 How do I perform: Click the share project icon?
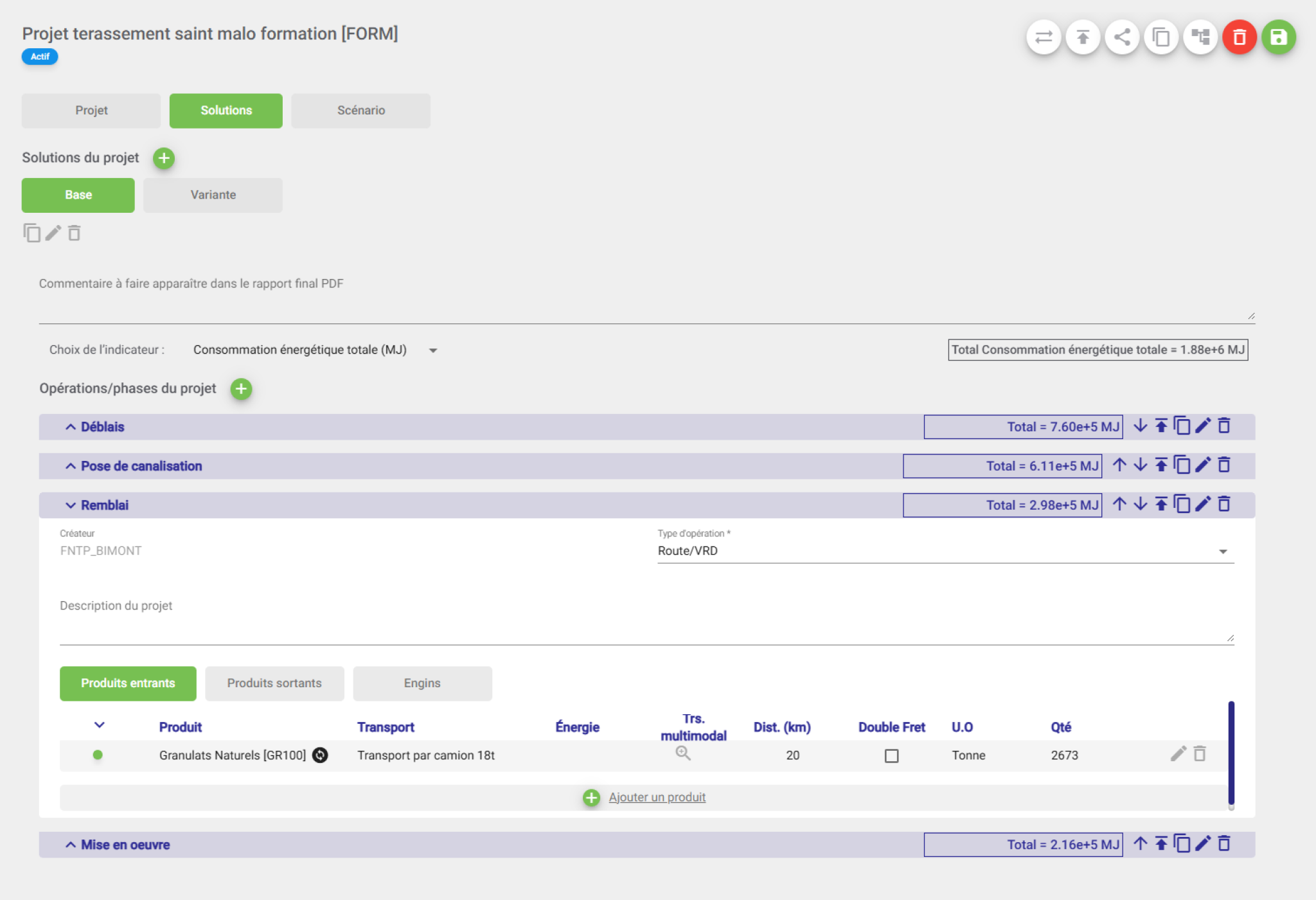pos(1122,37)
